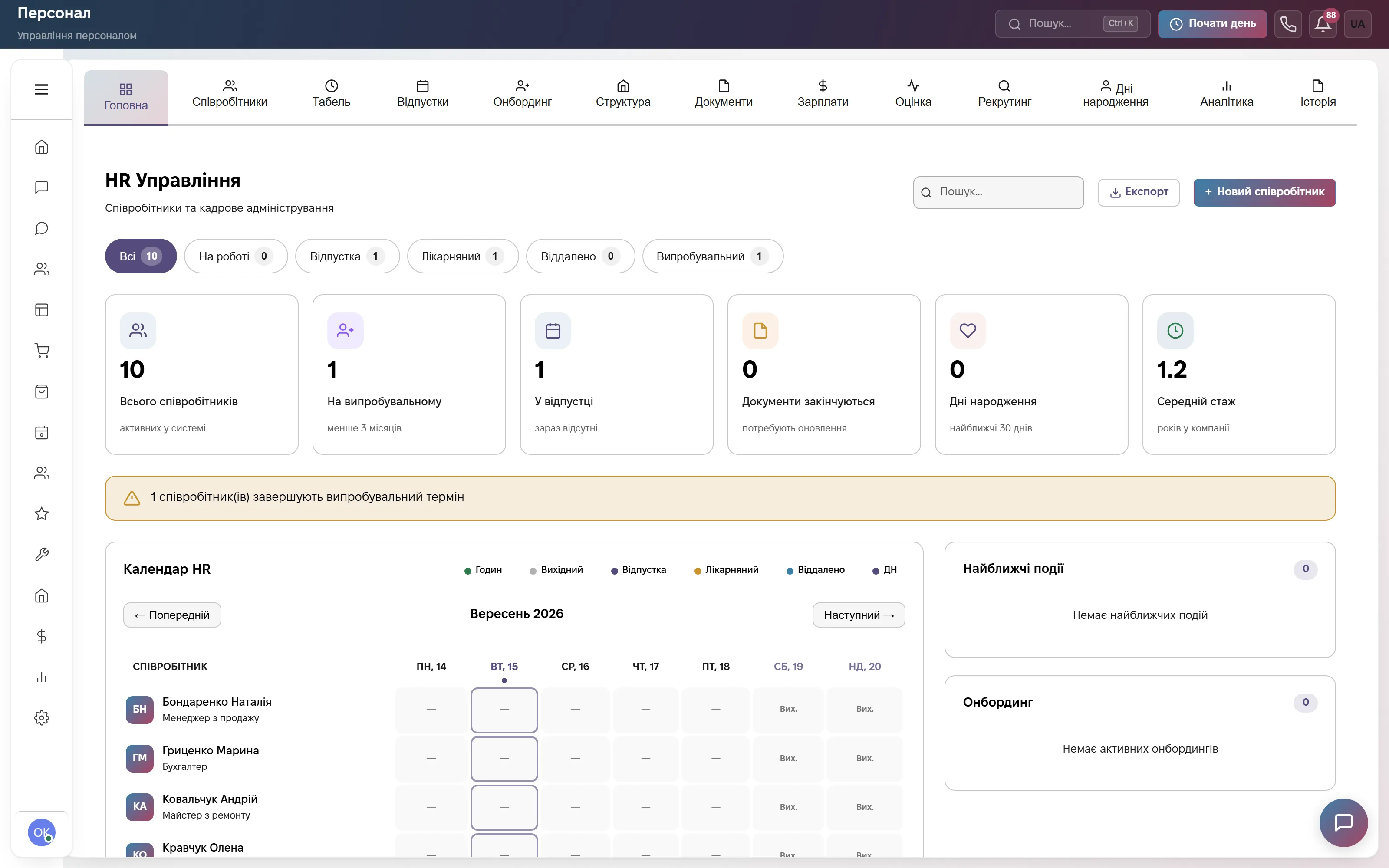Open the floating chat widget button
The height and width of the screenshot is (868, 1389).
[1343, 823]
